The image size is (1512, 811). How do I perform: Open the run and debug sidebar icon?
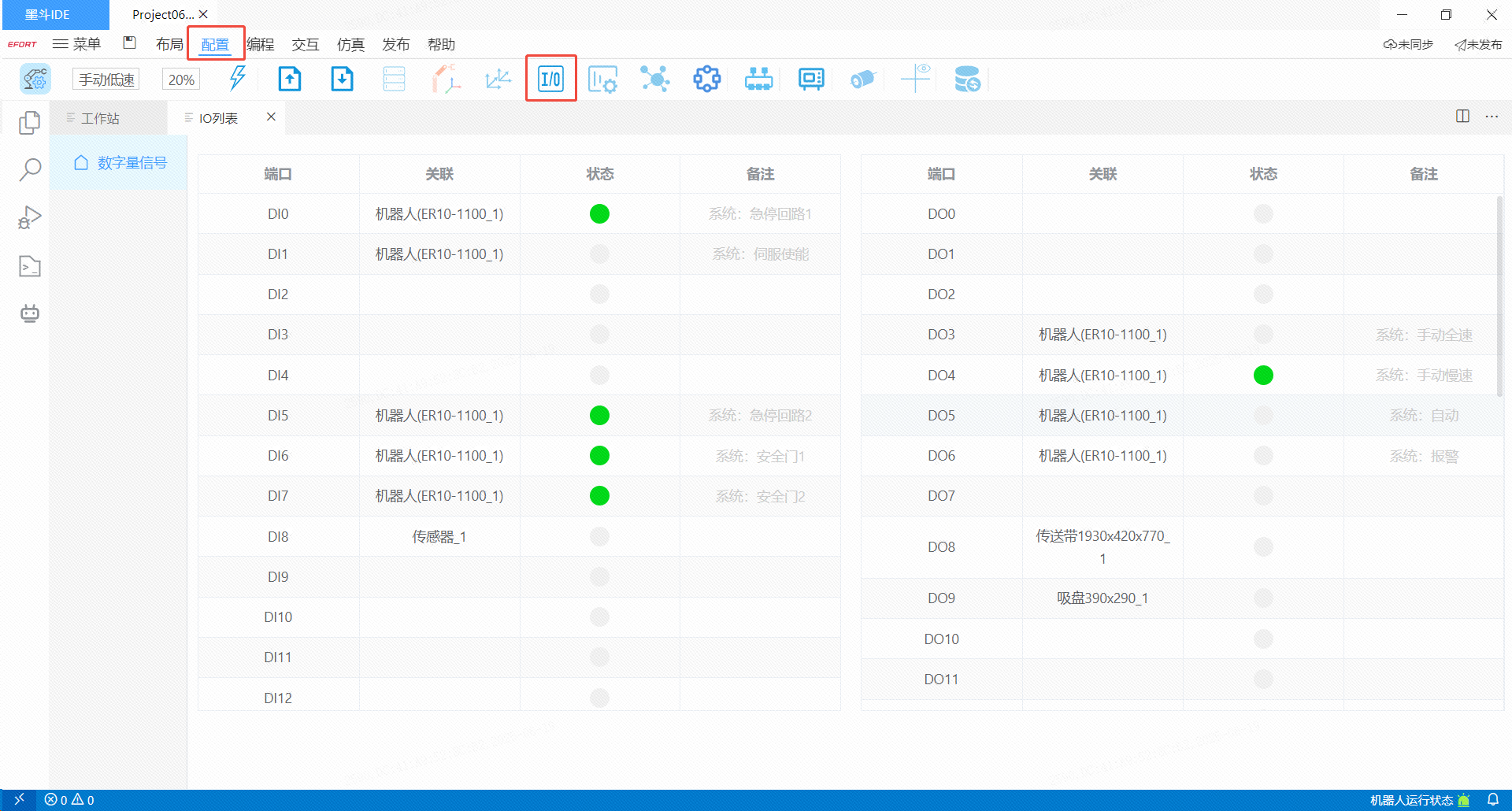pos(30,217)
